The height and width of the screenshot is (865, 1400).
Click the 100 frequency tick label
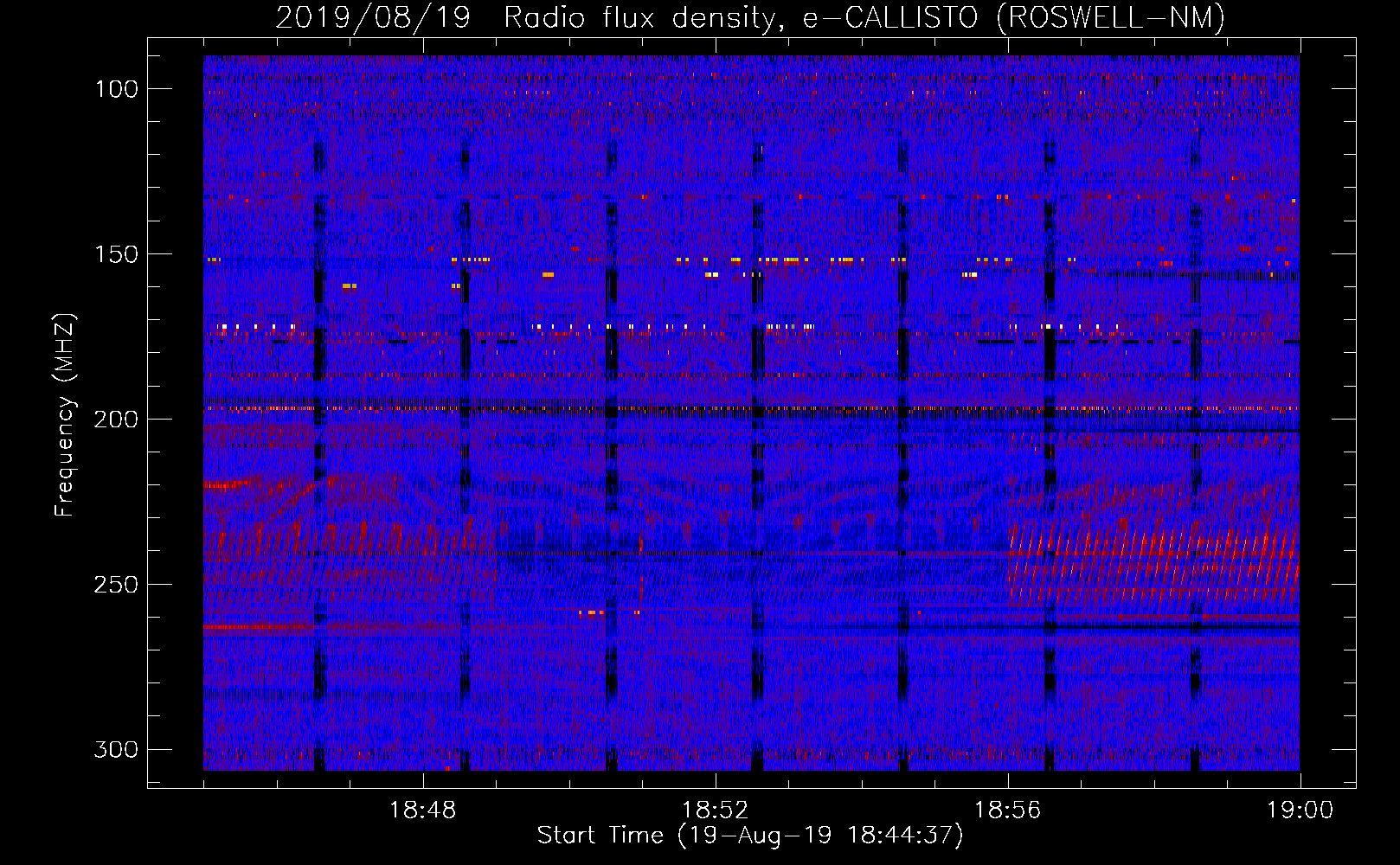[117, 89]
